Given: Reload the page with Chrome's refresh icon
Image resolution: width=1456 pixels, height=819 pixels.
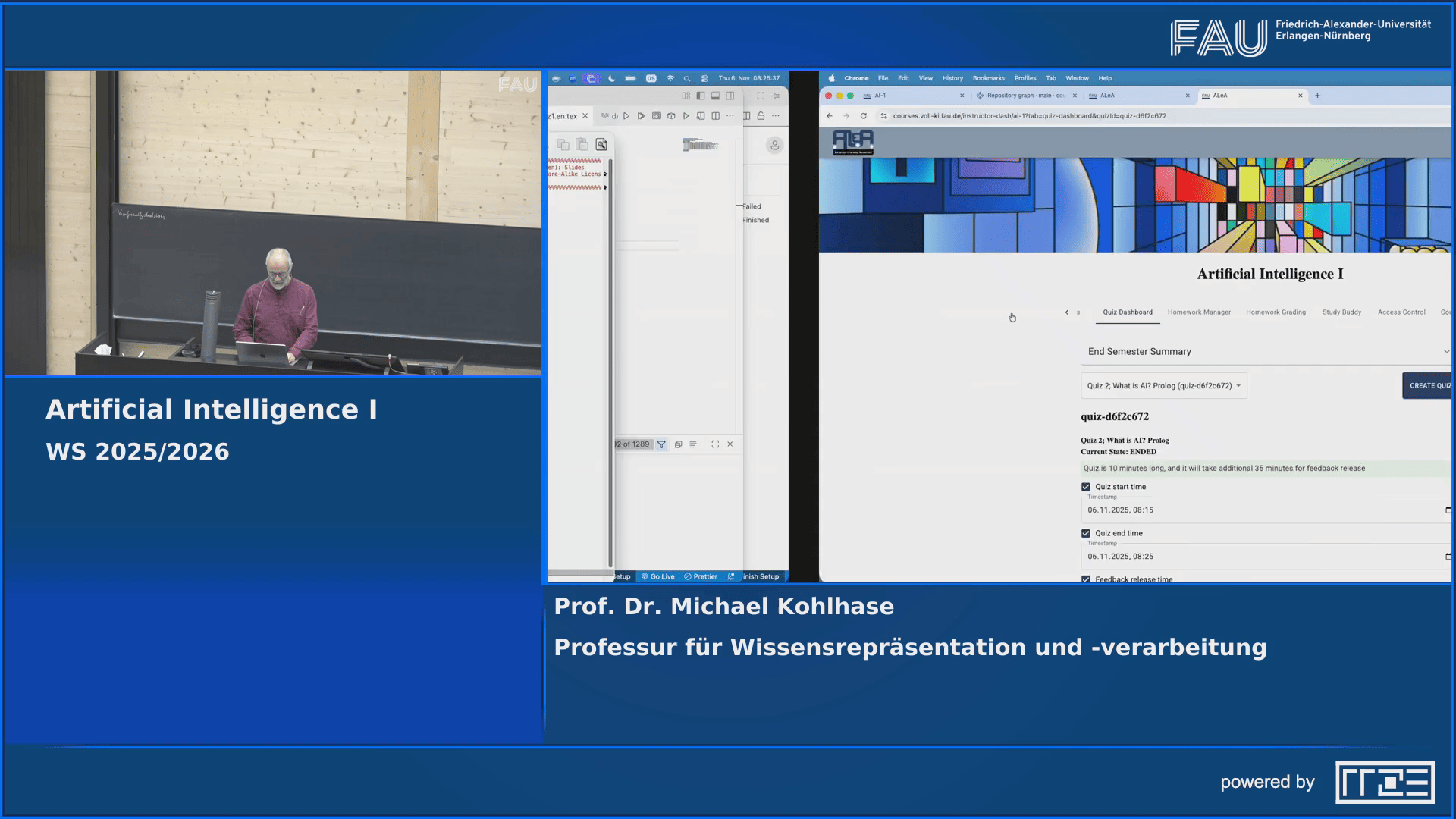Looking at the screenshot, I should coord(864,116).
